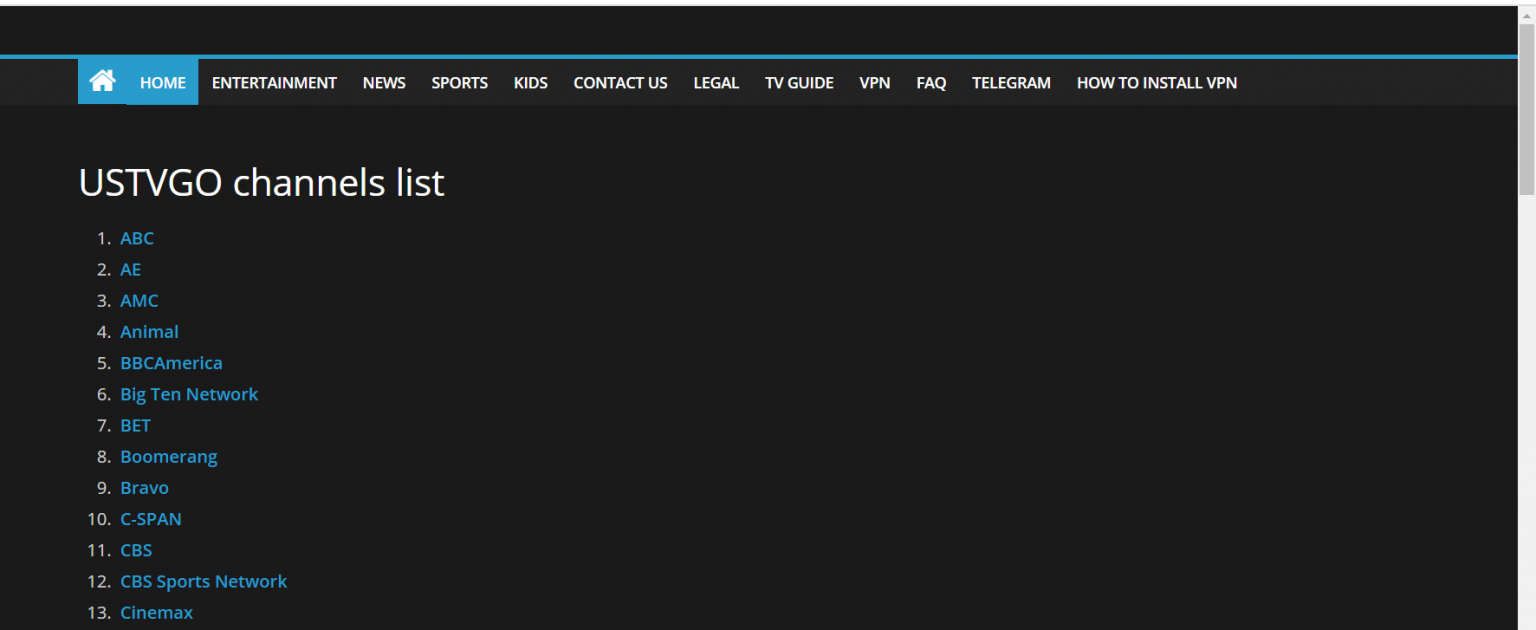1536x630 pixels.
Task: Open the TELEGRAM link in navbar
Action: (x=1011, y=82)
